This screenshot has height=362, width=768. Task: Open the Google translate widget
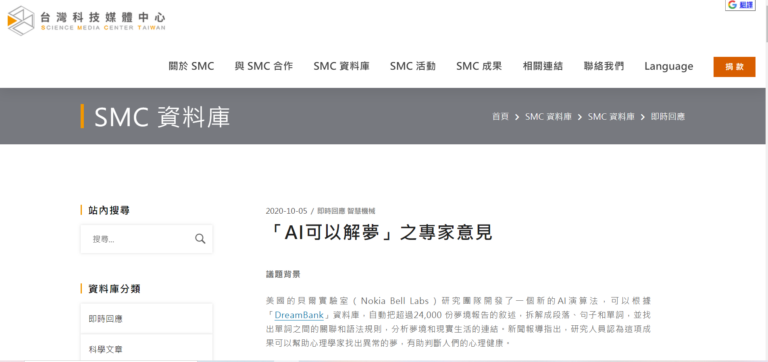pyautogui.click(x=740, y=5)
